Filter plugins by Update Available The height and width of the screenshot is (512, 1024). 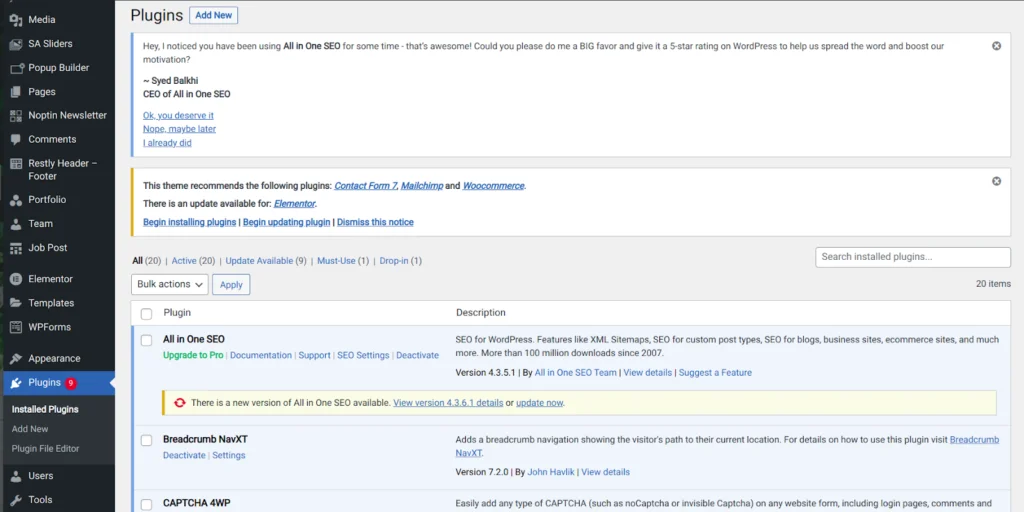pos(259,261)
